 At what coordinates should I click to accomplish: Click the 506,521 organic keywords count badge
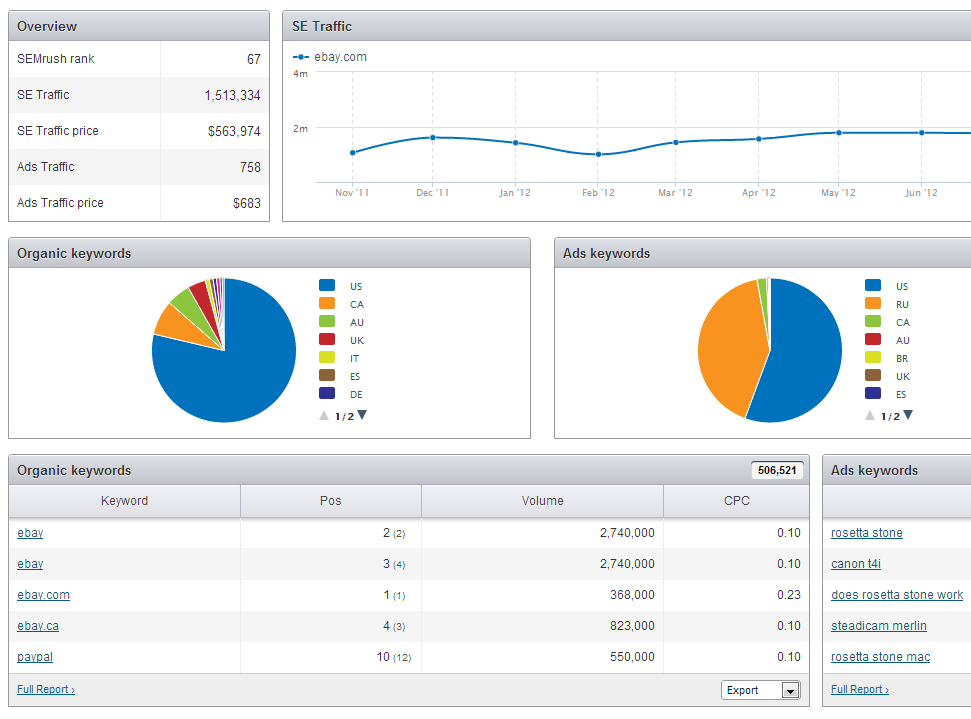(x=777, y=470)
